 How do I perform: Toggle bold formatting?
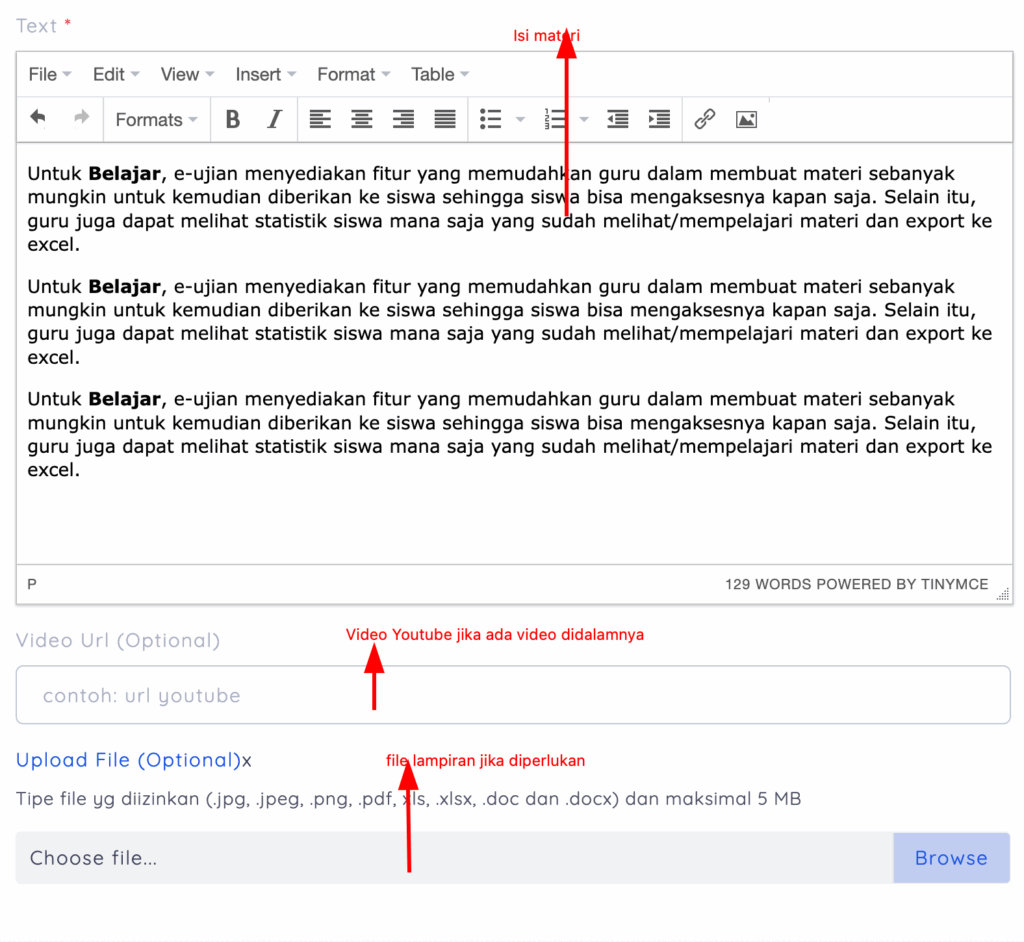[x=233, y=120]
